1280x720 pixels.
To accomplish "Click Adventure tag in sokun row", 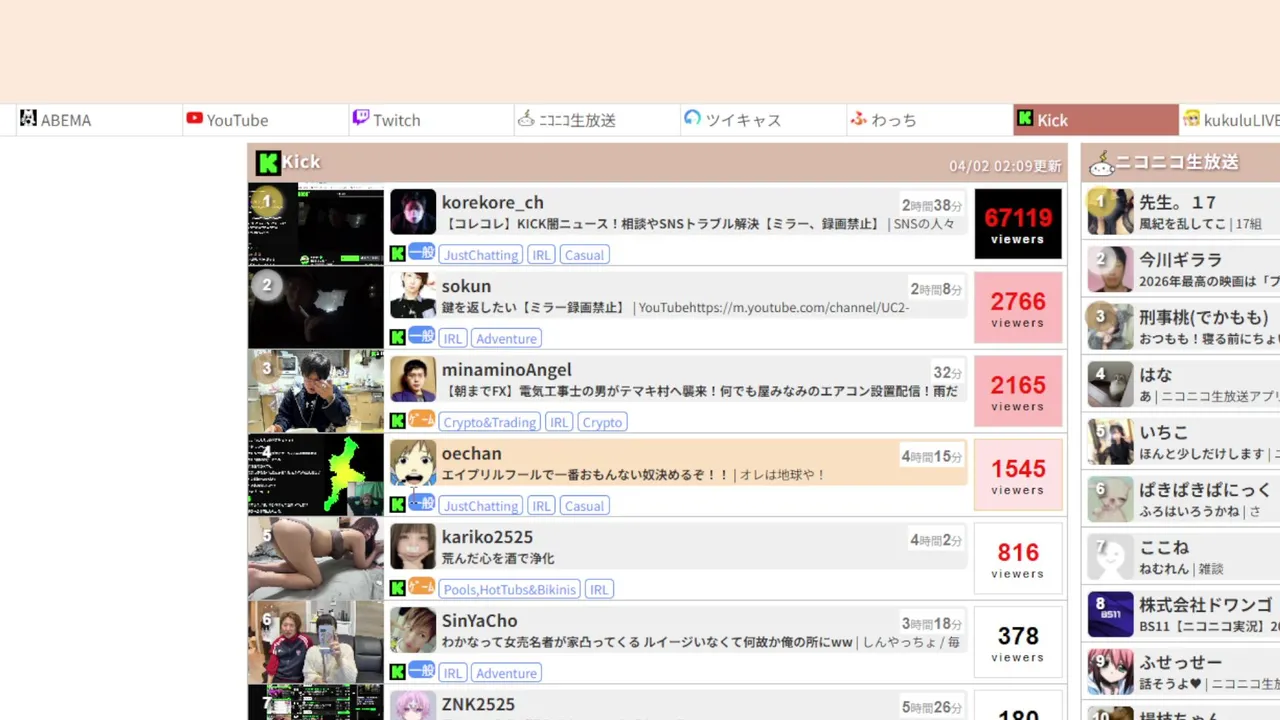I will (506, 339).
